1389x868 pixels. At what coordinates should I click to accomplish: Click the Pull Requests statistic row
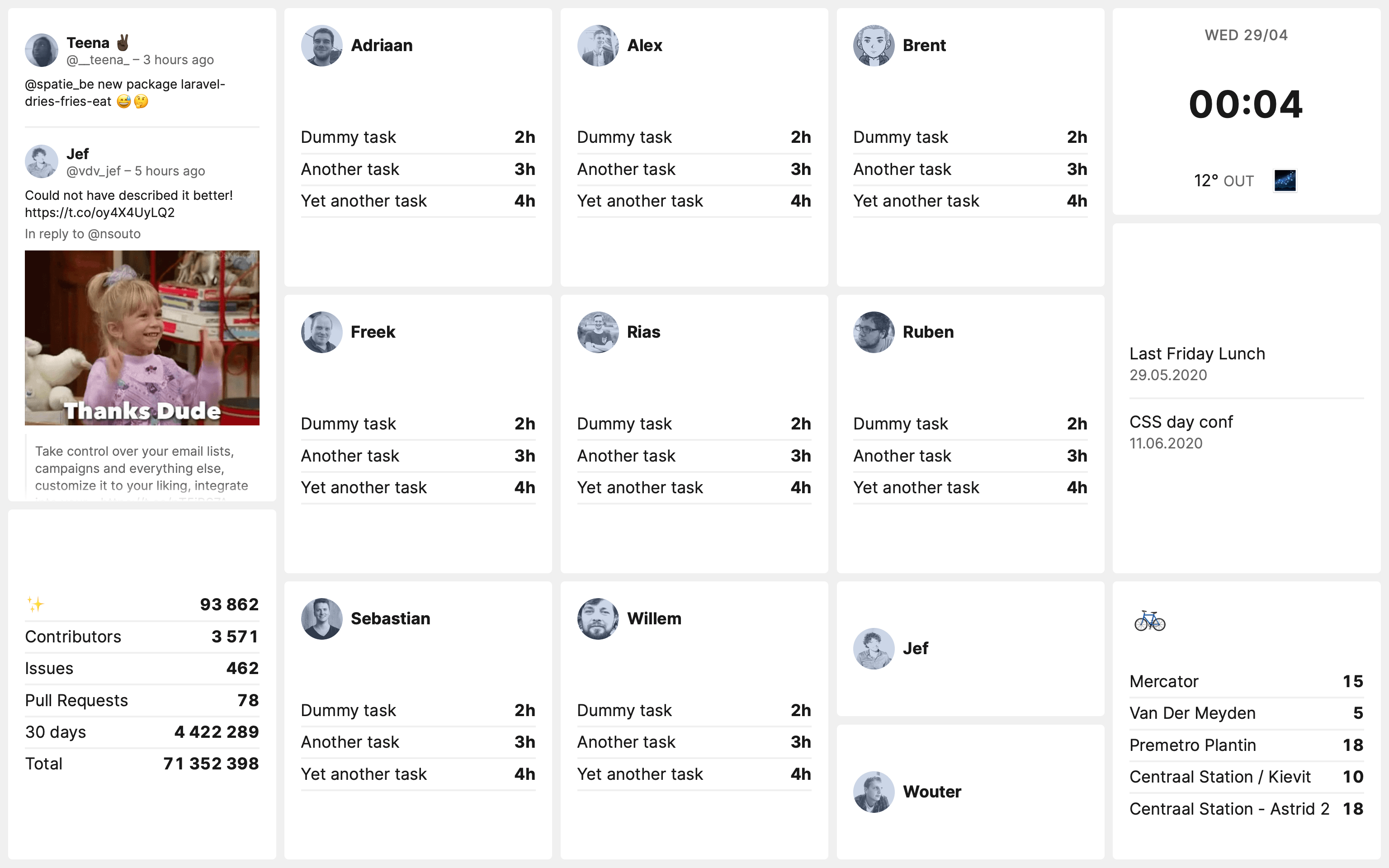pos(142,700)
